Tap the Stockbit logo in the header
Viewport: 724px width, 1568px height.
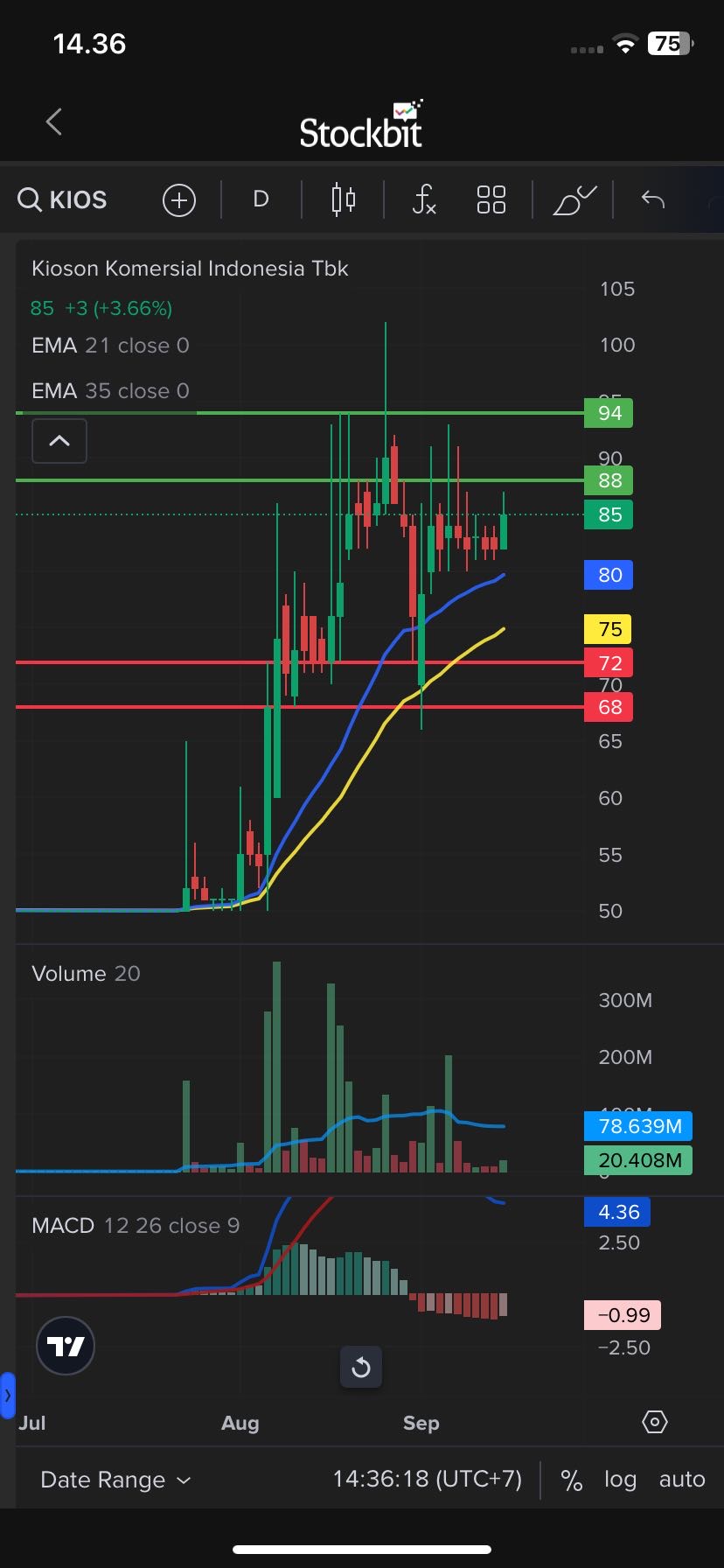361,124
